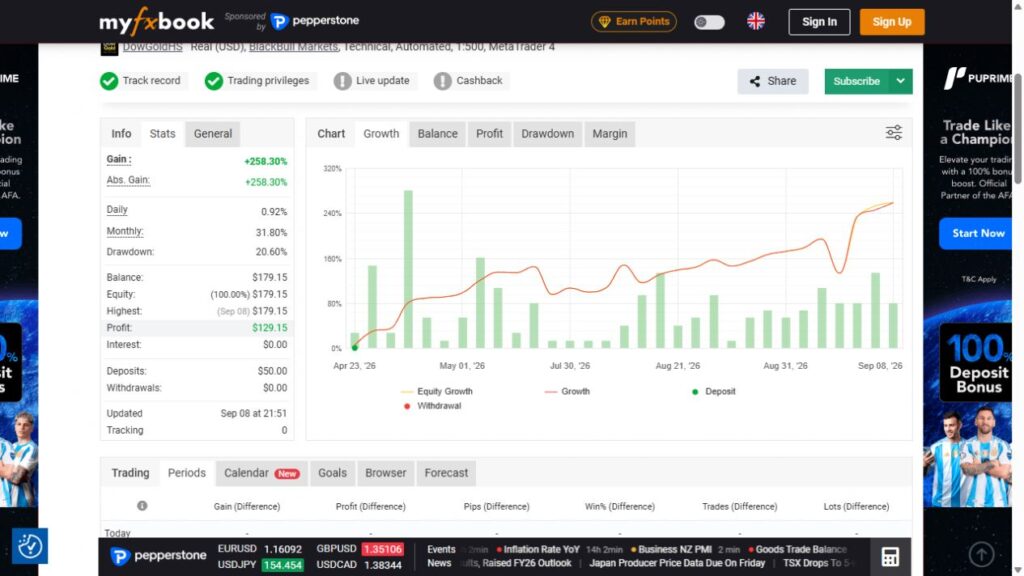
Task: Click the Inflation Rate YoY event
Action: point(541,549)
